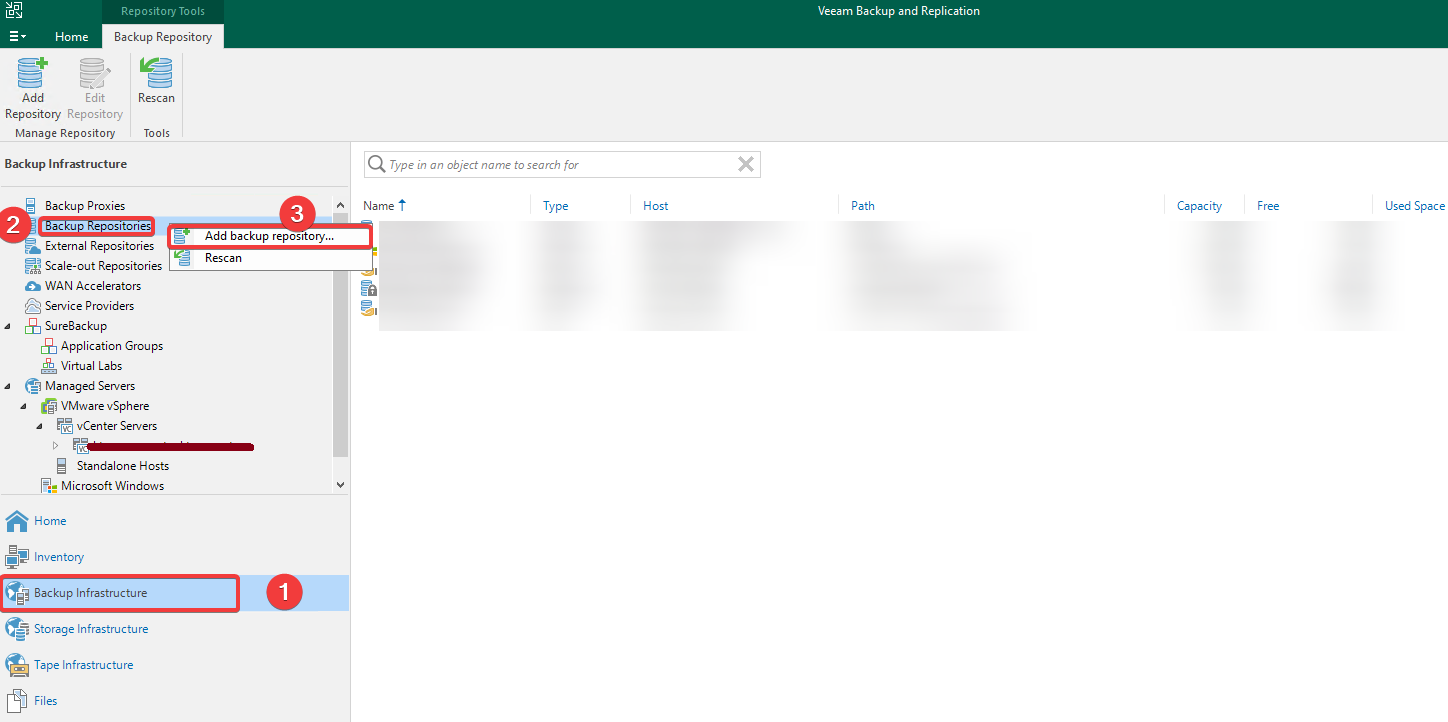Click the tree panel scrollbar down arrow
This screenshot has height=722, width=1448.
point(341,484)
